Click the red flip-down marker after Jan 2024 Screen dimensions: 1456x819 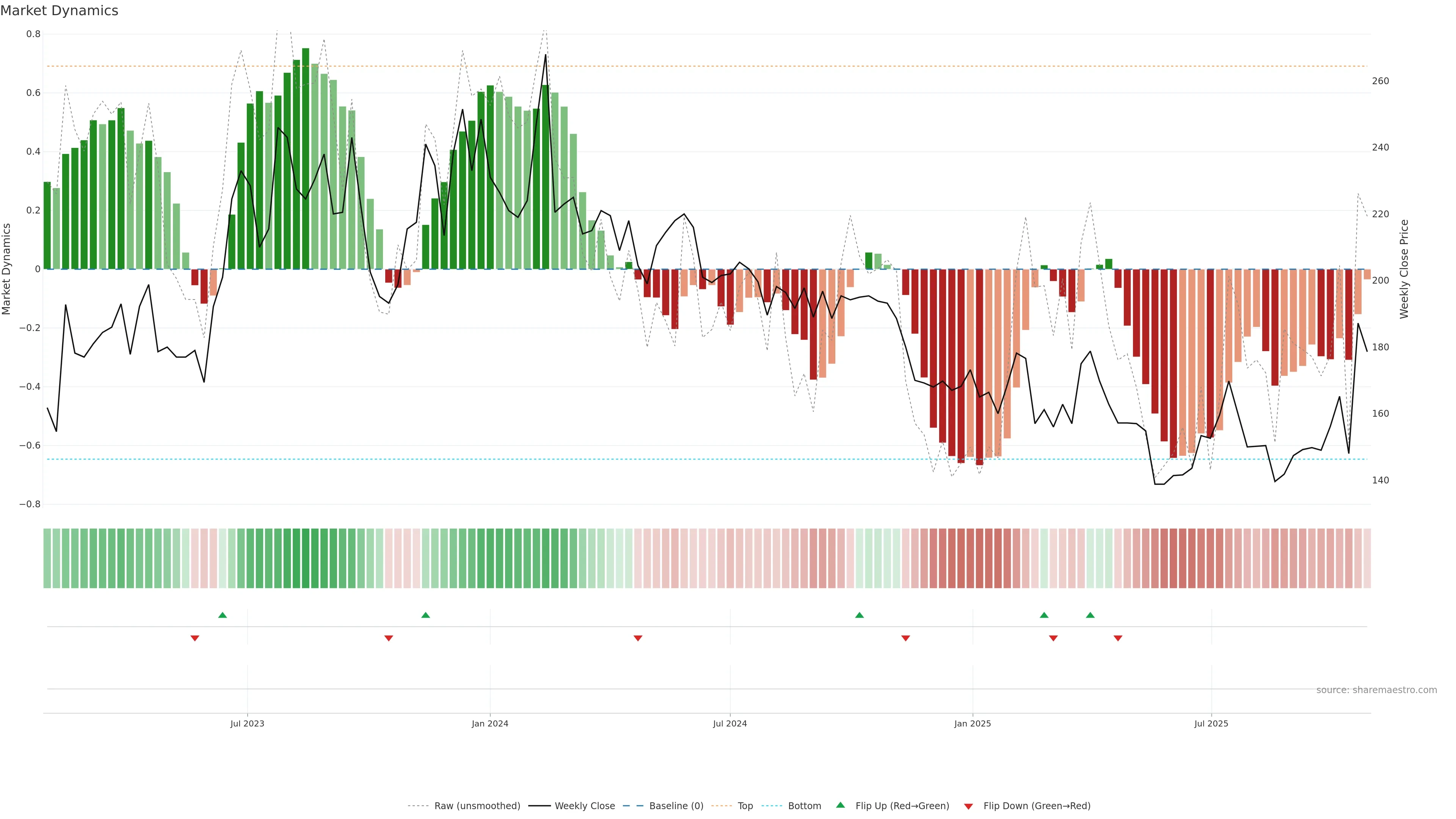pyautogui.click(x=638, y=638)
